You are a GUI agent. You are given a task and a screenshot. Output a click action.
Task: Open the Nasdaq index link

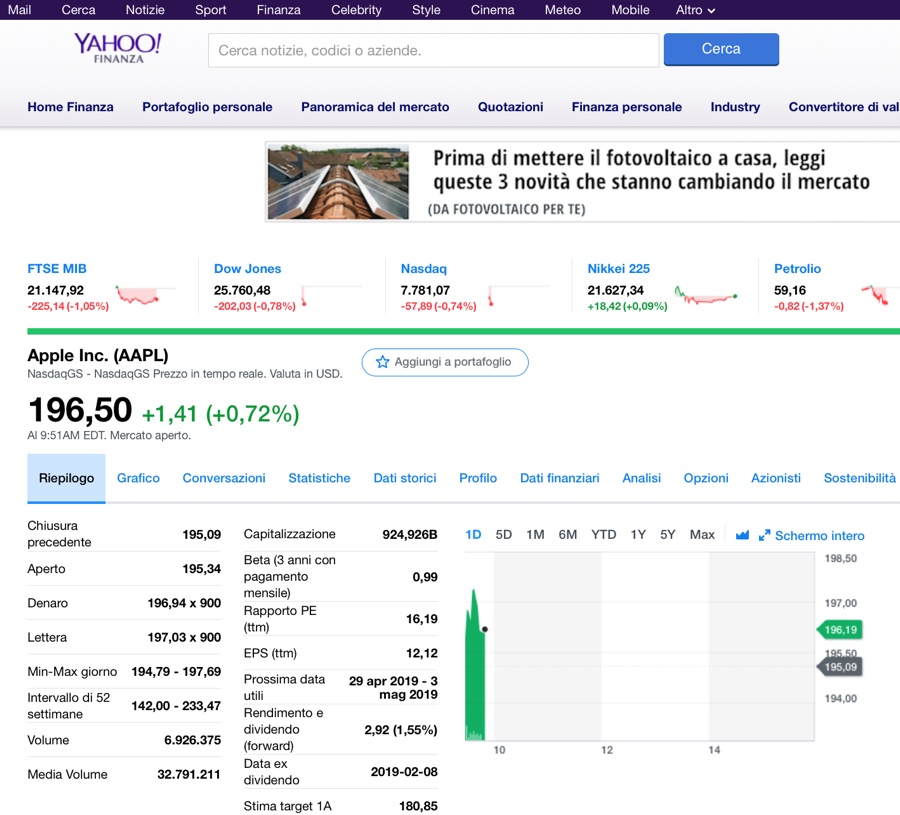[424, 269]
